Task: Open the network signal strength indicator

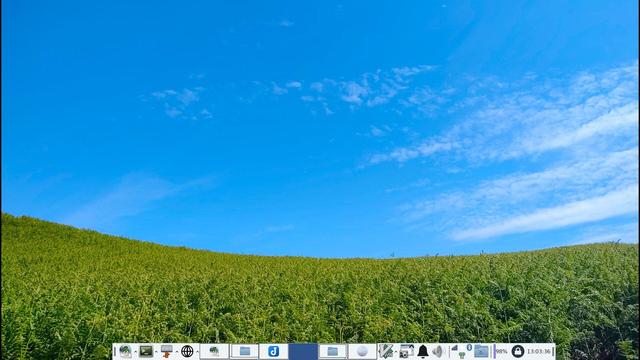Action: click(455, 348)
